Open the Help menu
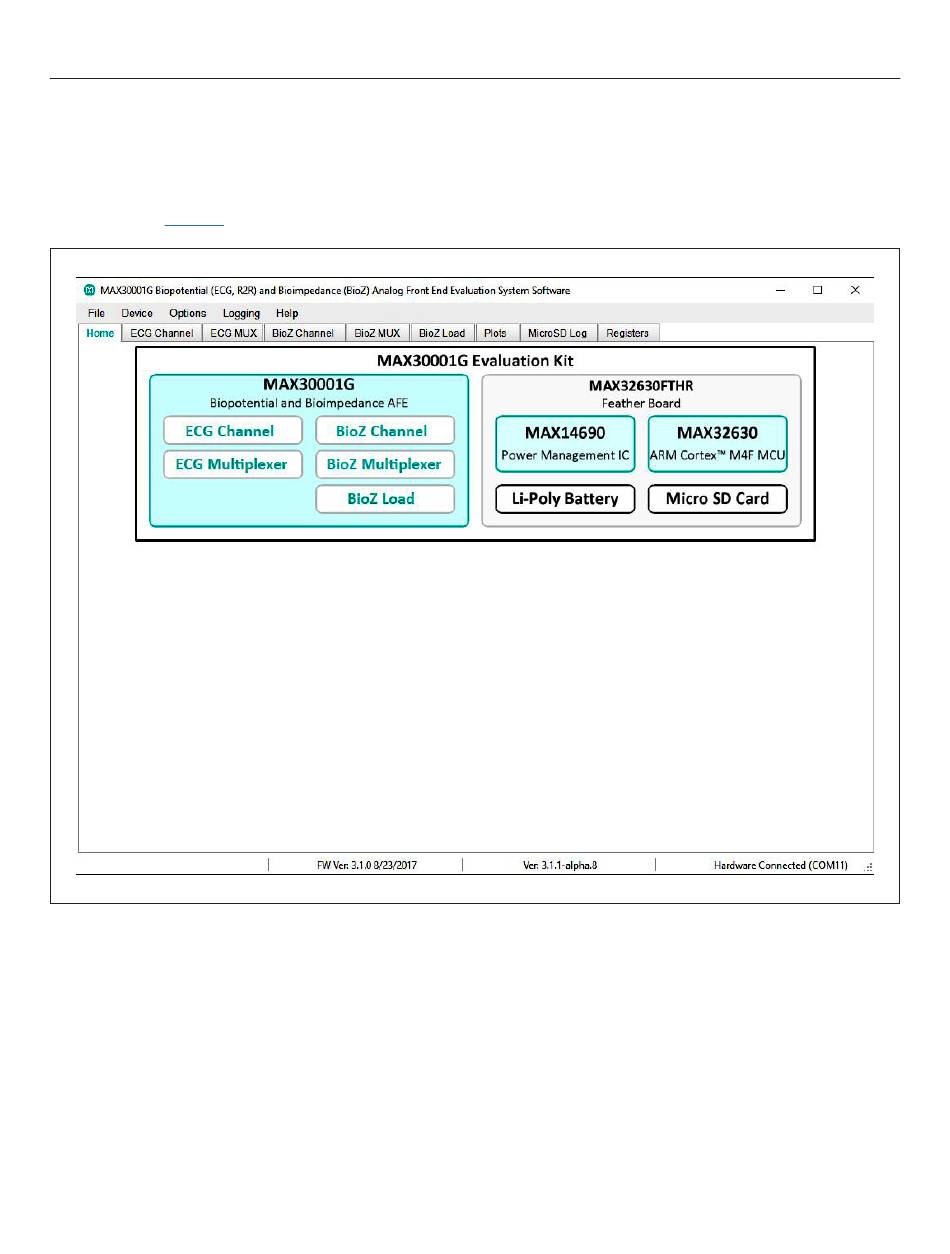The image size is (950, 1254). [287, 313]
